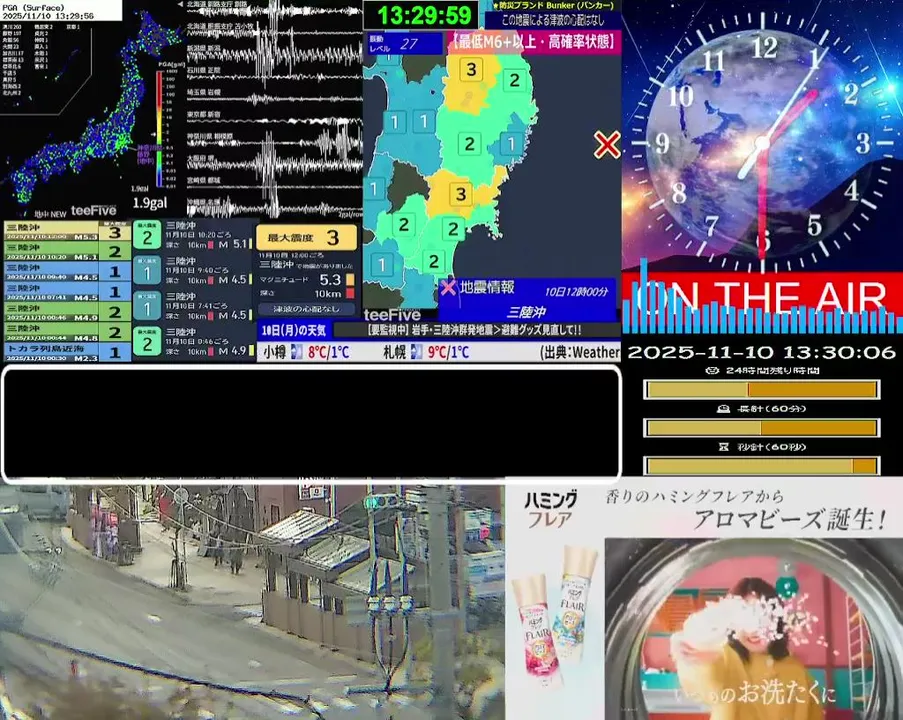Click 防災ブランド Bunker (バンカー) text
This screenshot has width=903, height=720.
click(553, 5)
